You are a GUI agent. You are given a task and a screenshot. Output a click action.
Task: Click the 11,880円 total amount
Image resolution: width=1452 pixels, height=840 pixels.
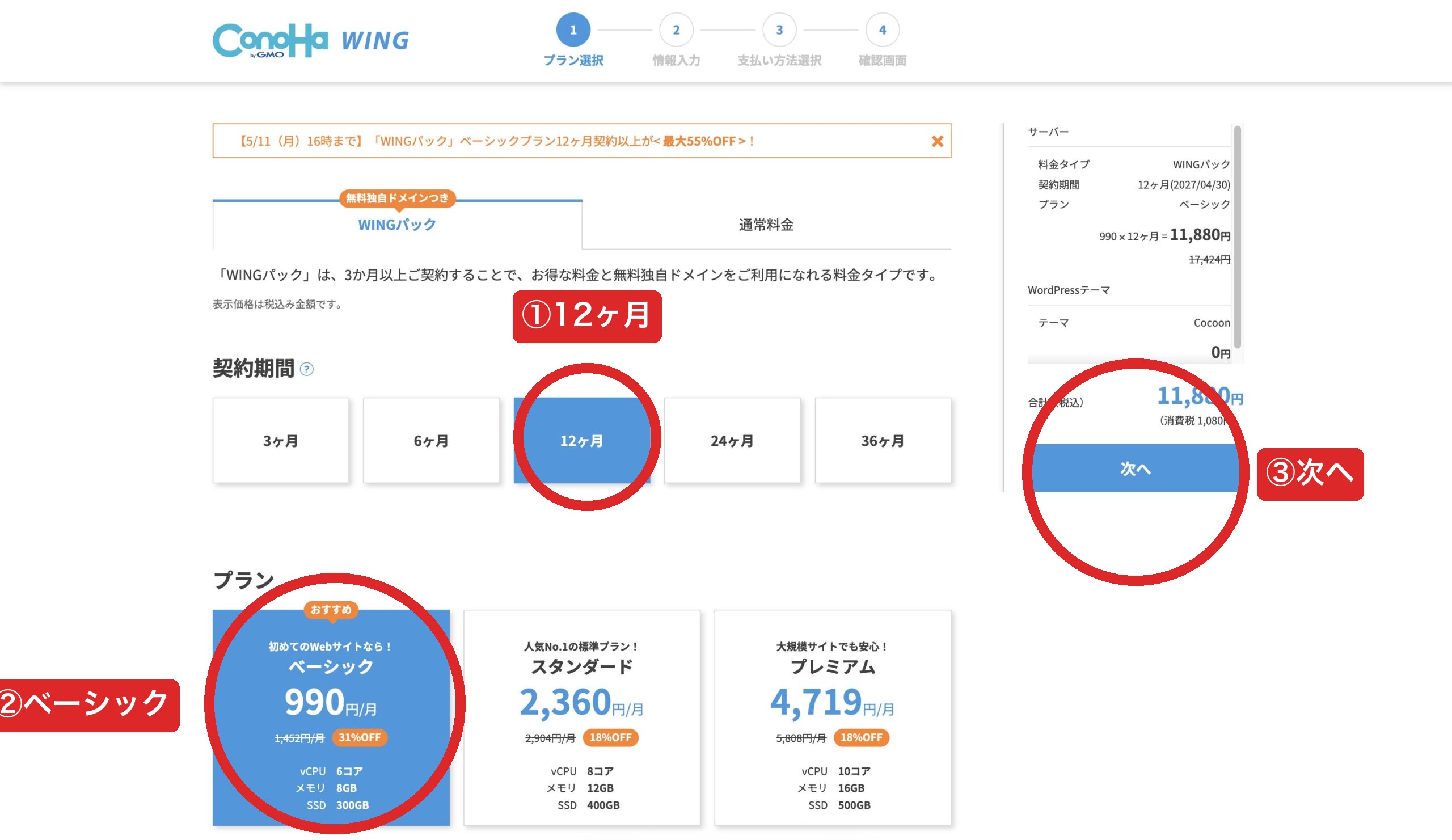(x=1200, y=396)
